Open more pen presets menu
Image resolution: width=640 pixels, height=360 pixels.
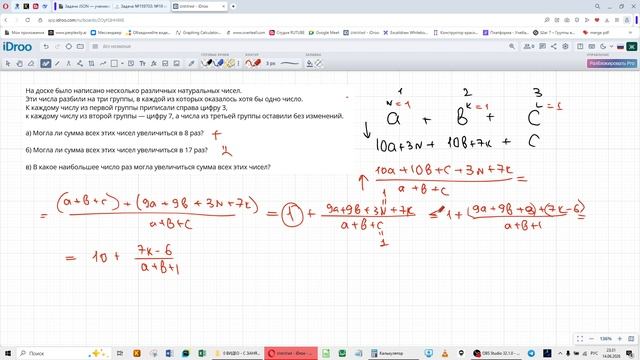(x=238, y=63)
